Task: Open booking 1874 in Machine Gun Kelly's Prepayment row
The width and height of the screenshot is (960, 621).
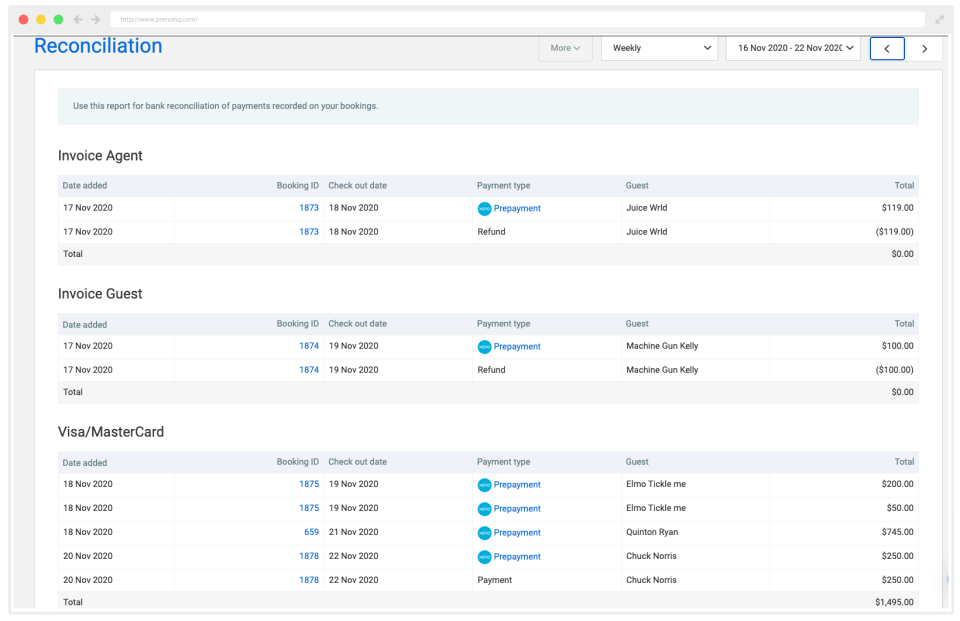Action: (x=309, y=346)
